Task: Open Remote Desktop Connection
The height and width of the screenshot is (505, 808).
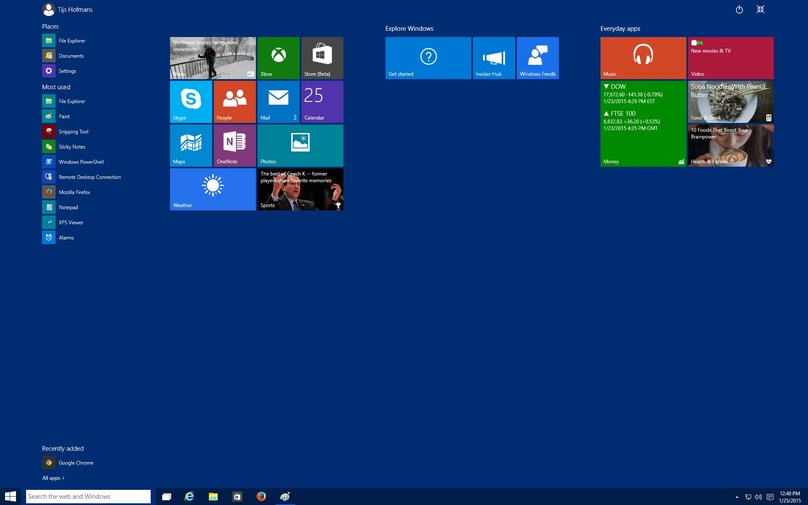Action: point(82,177)
